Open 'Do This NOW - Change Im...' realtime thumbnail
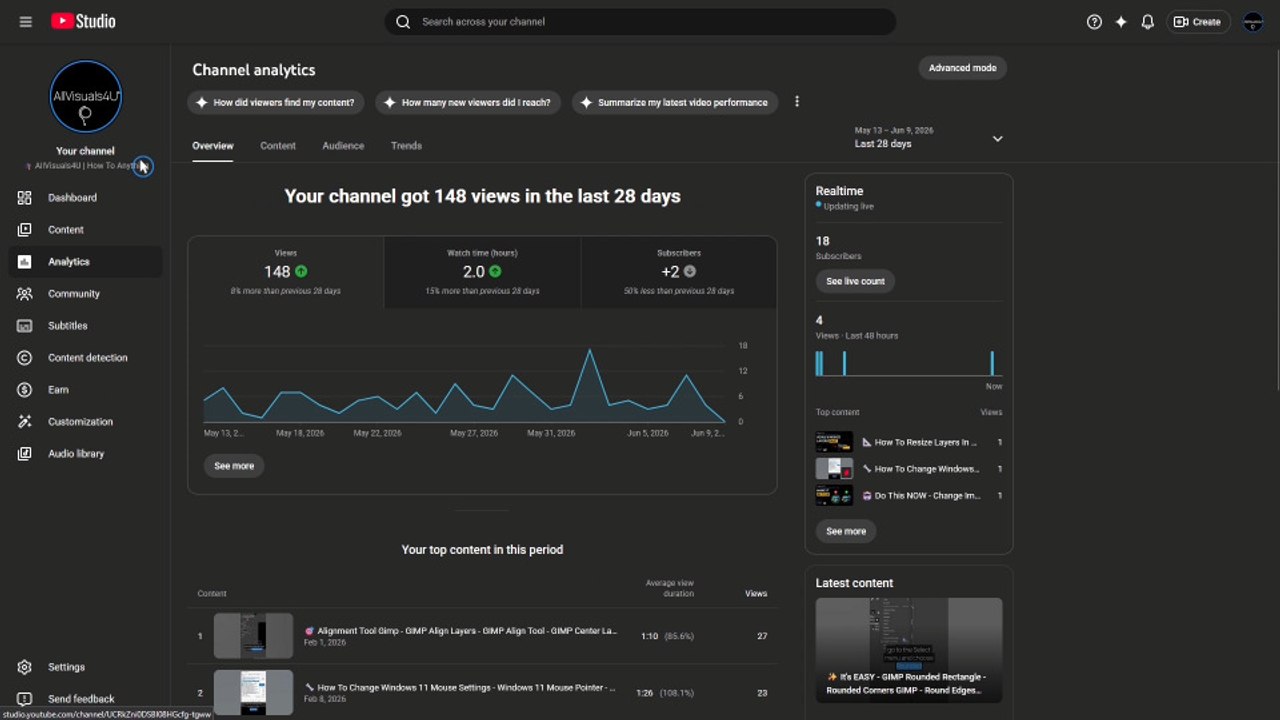The height and width of the screenshot is (720, 1280). click(x=834, y=495)
